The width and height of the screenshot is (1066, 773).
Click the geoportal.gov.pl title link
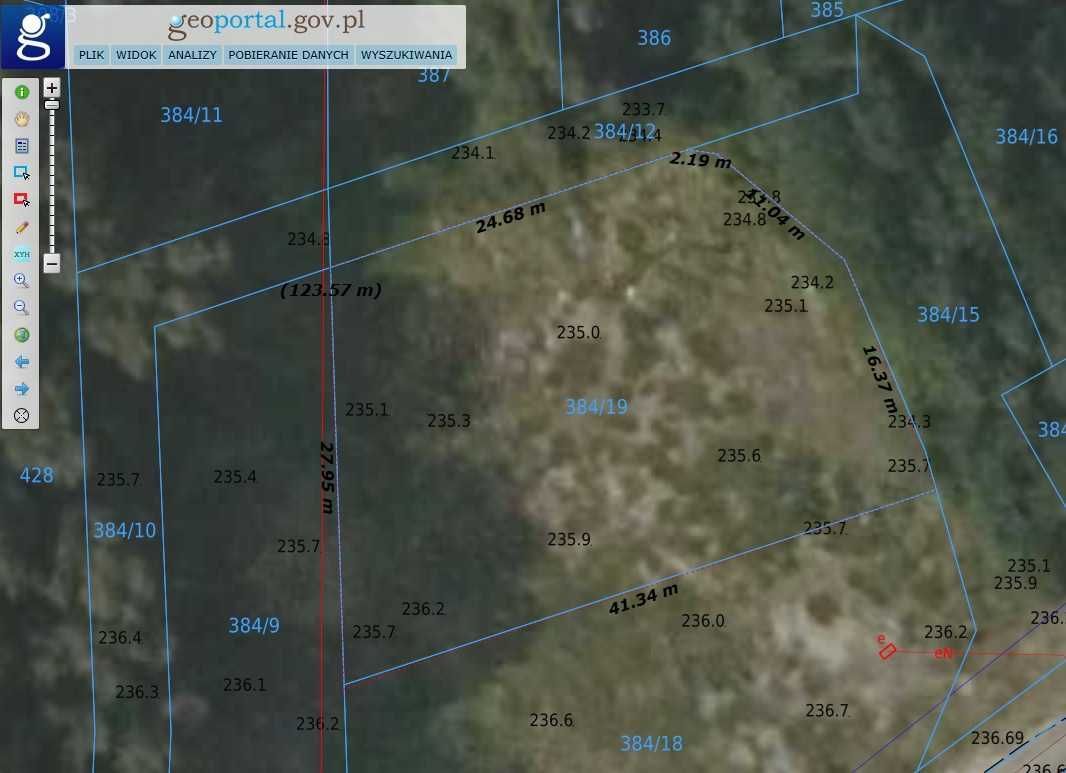(266, 23)
